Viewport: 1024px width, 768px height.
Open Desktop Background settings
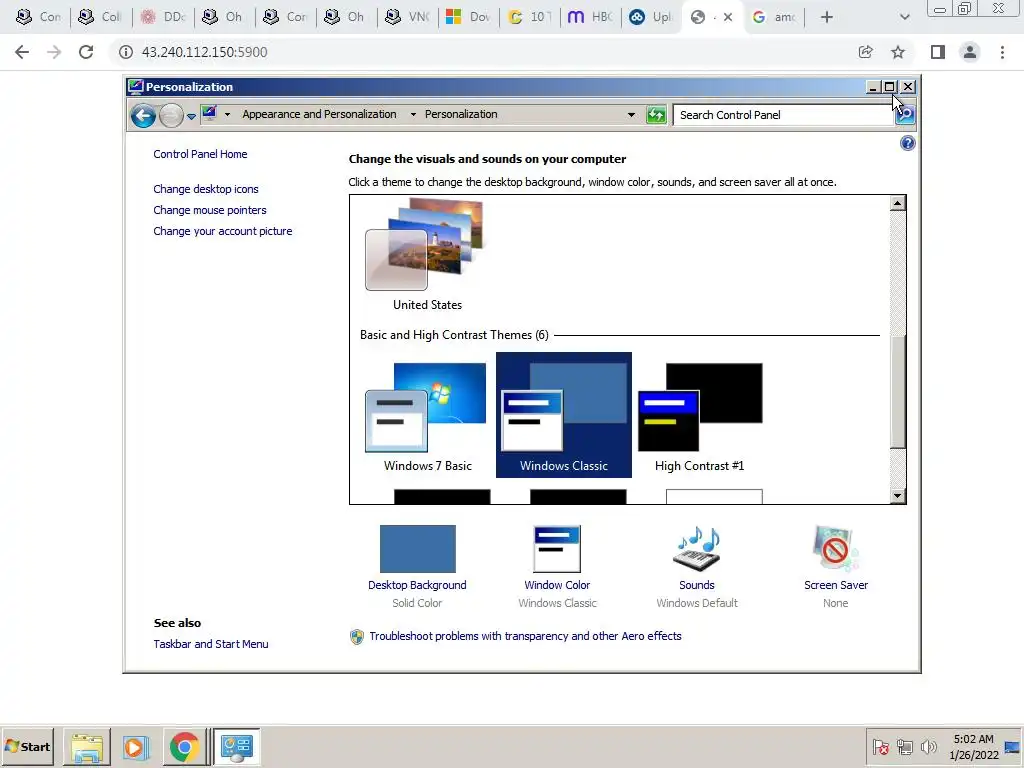click(417, 566)
